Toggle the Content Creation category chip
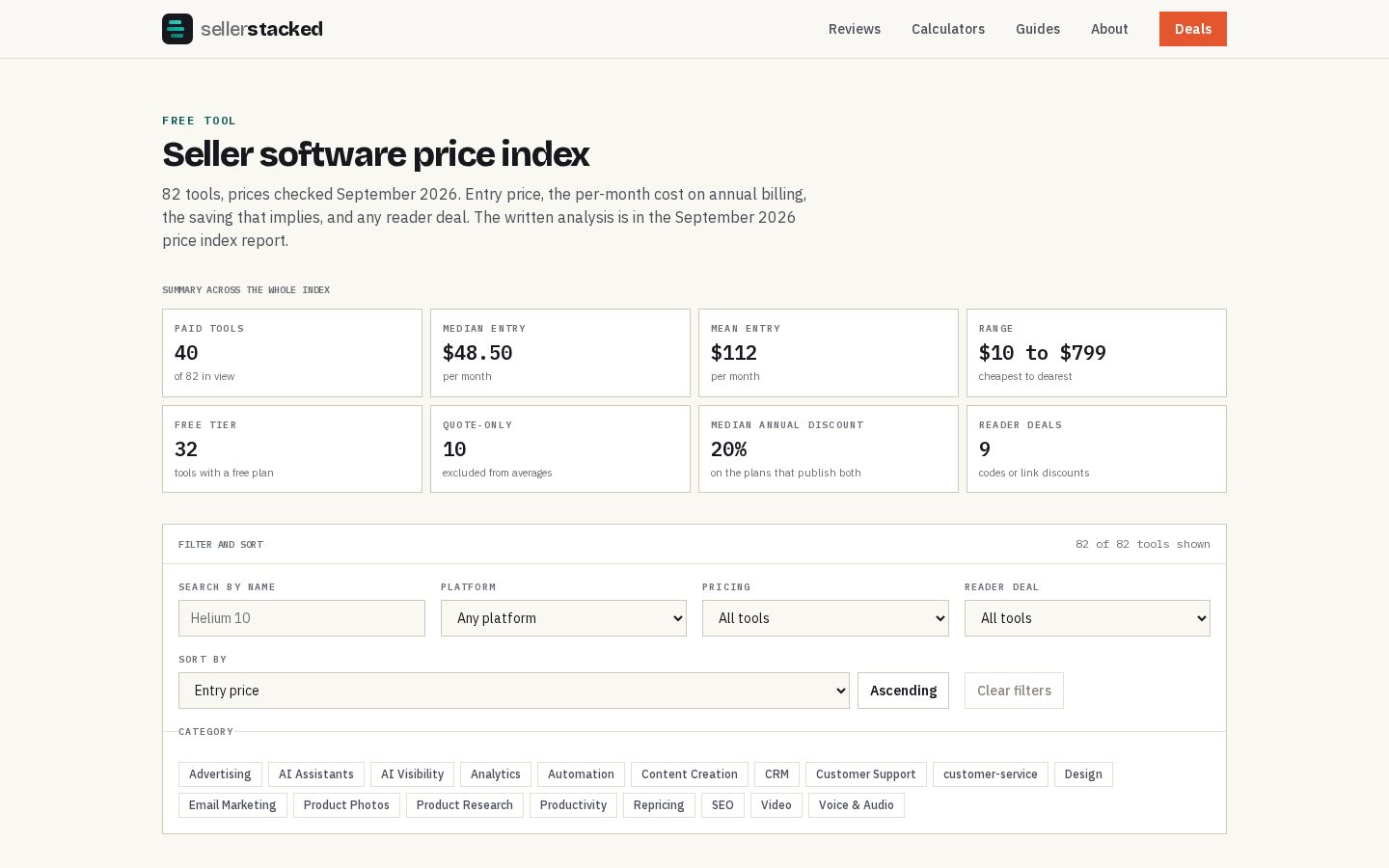The height and width of the screenshot is (868, 1389). point(690,774)
